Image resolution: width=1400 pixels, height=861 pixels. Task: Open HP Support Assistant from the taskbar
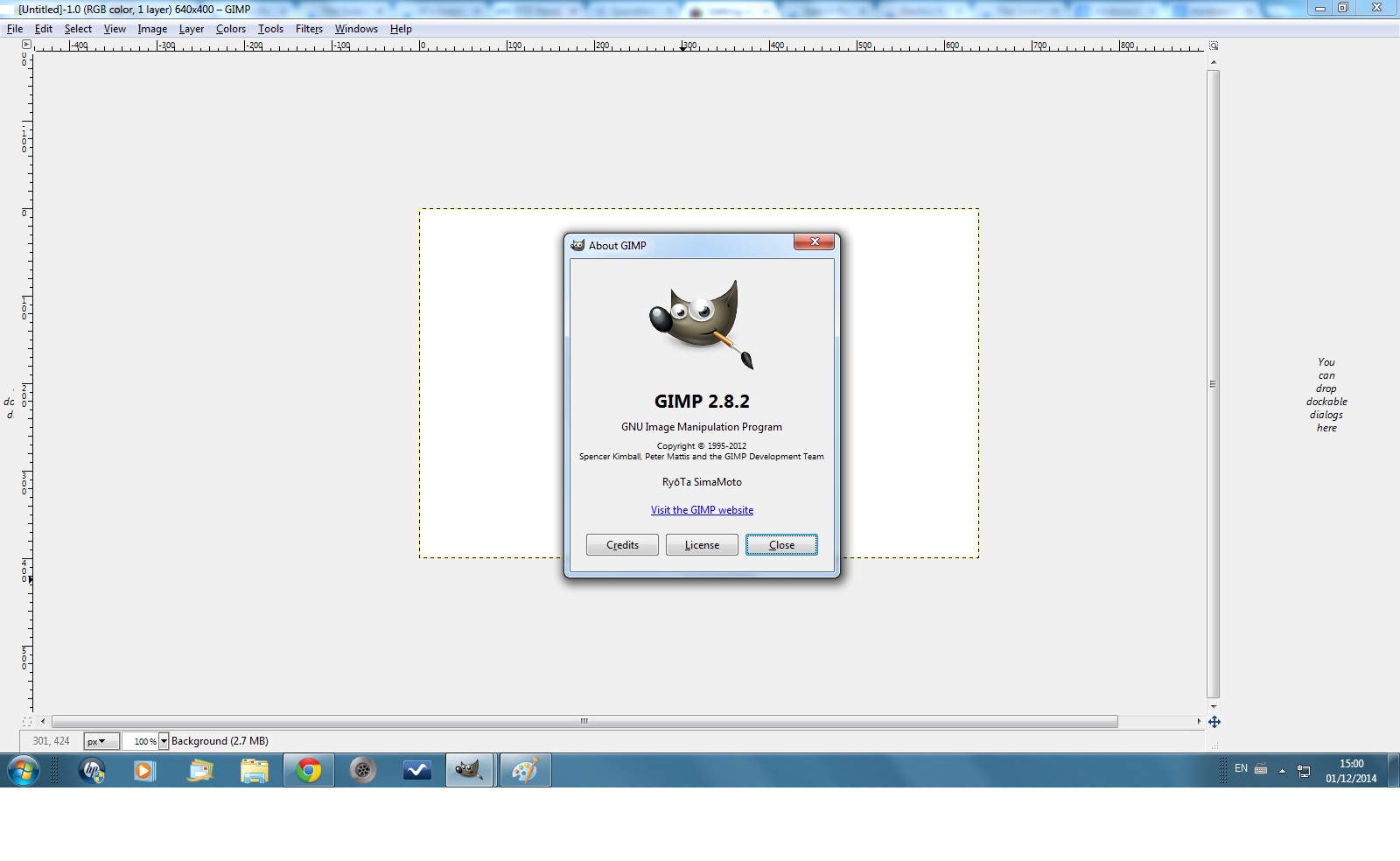point(92,771)
